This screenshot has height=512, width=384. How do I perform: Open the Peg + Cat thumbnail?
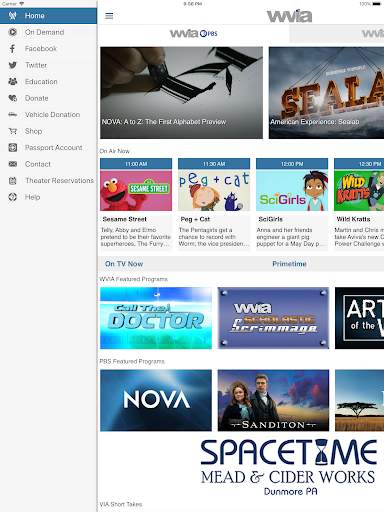coord(214,190)
